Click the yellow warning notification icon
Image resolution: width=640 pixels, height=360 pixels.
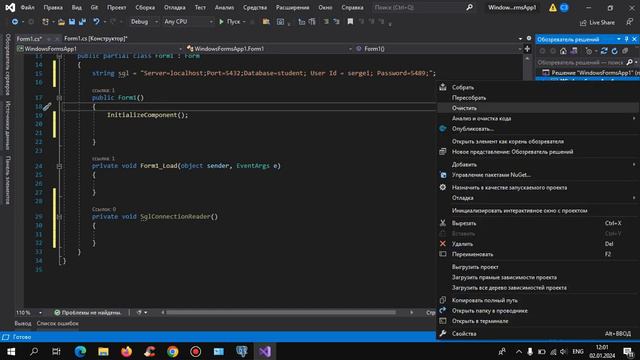tap(553, 7)
